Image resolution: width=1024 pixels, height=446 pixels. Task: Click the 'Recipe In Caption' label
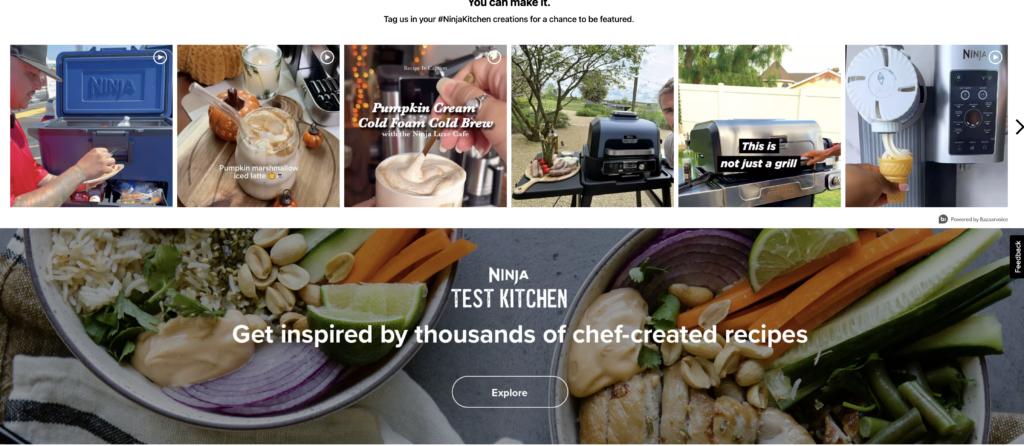pyautogui.click(x=425, y=67)
